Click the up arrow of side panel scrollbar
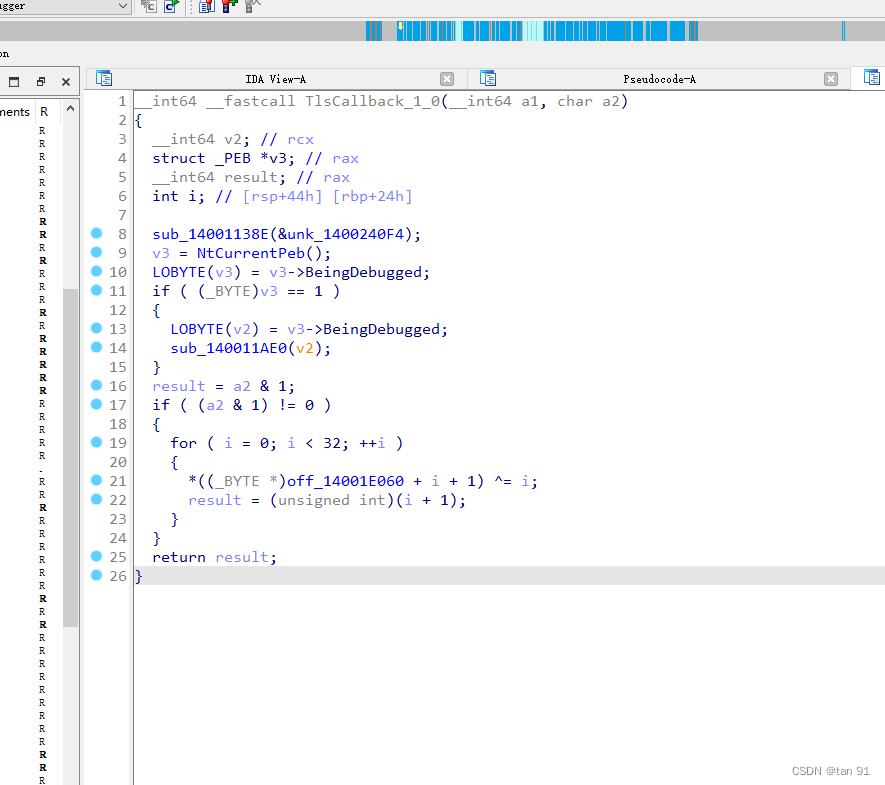 click(71, 108)
